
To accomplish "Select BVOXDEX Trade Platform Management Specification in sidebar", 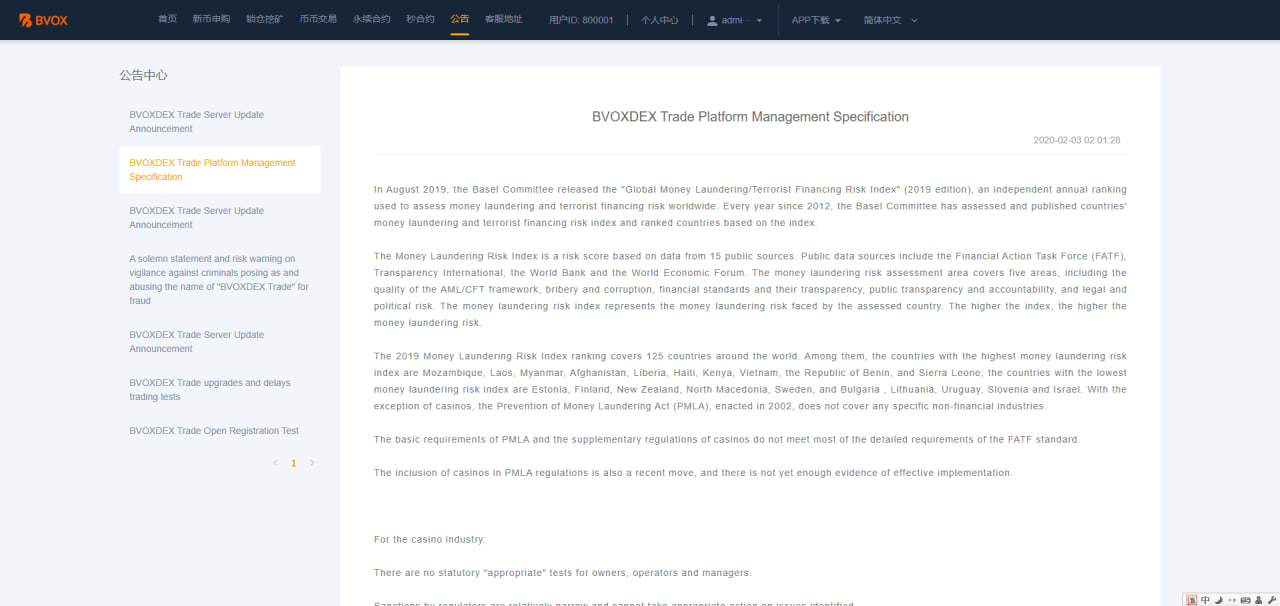I will click(x=219, y=170).
